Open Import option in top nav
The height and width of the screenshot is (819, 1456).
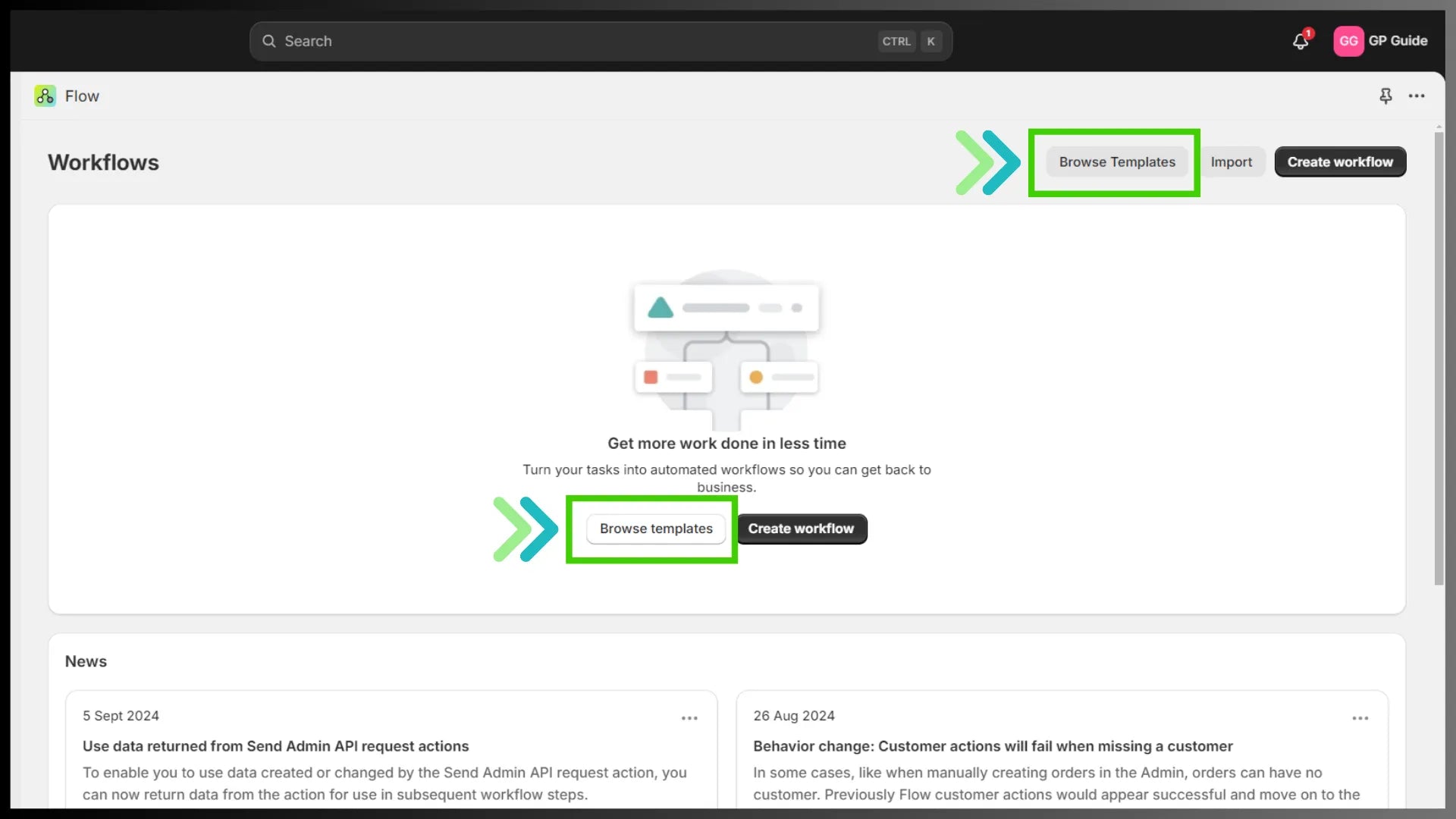[x=1231, y=161]
